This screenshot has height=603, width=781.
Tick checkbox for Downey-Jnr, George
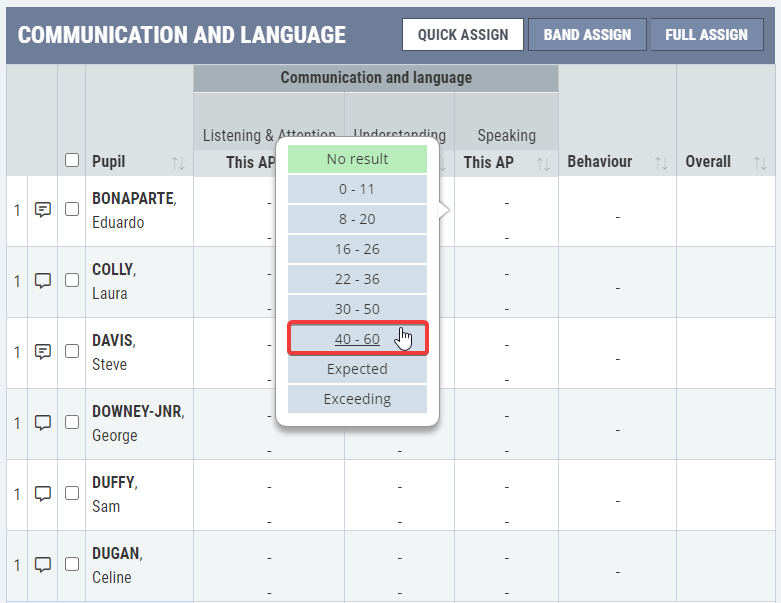72,422
